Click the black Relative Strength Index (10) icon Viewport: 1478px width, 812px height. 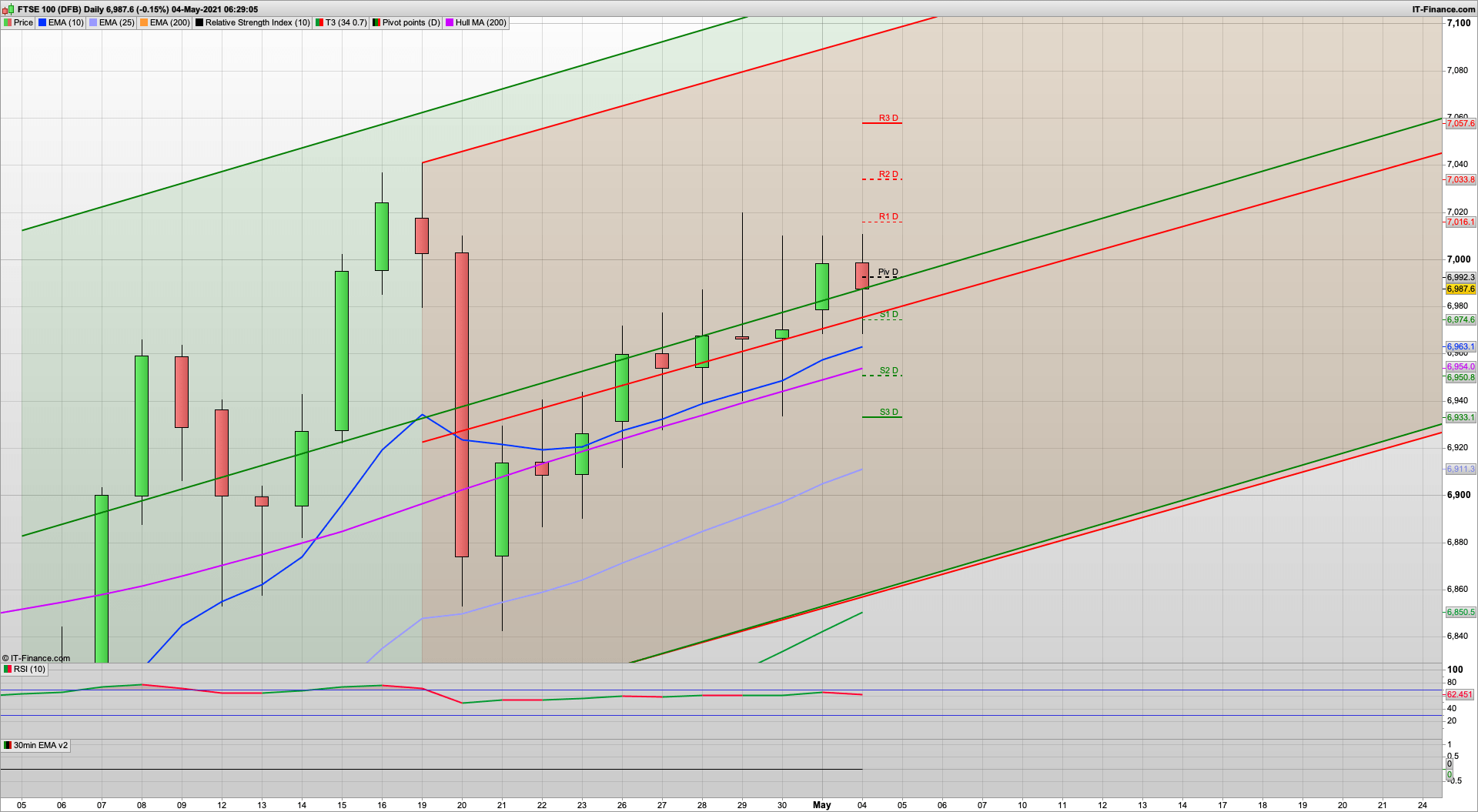199,22
